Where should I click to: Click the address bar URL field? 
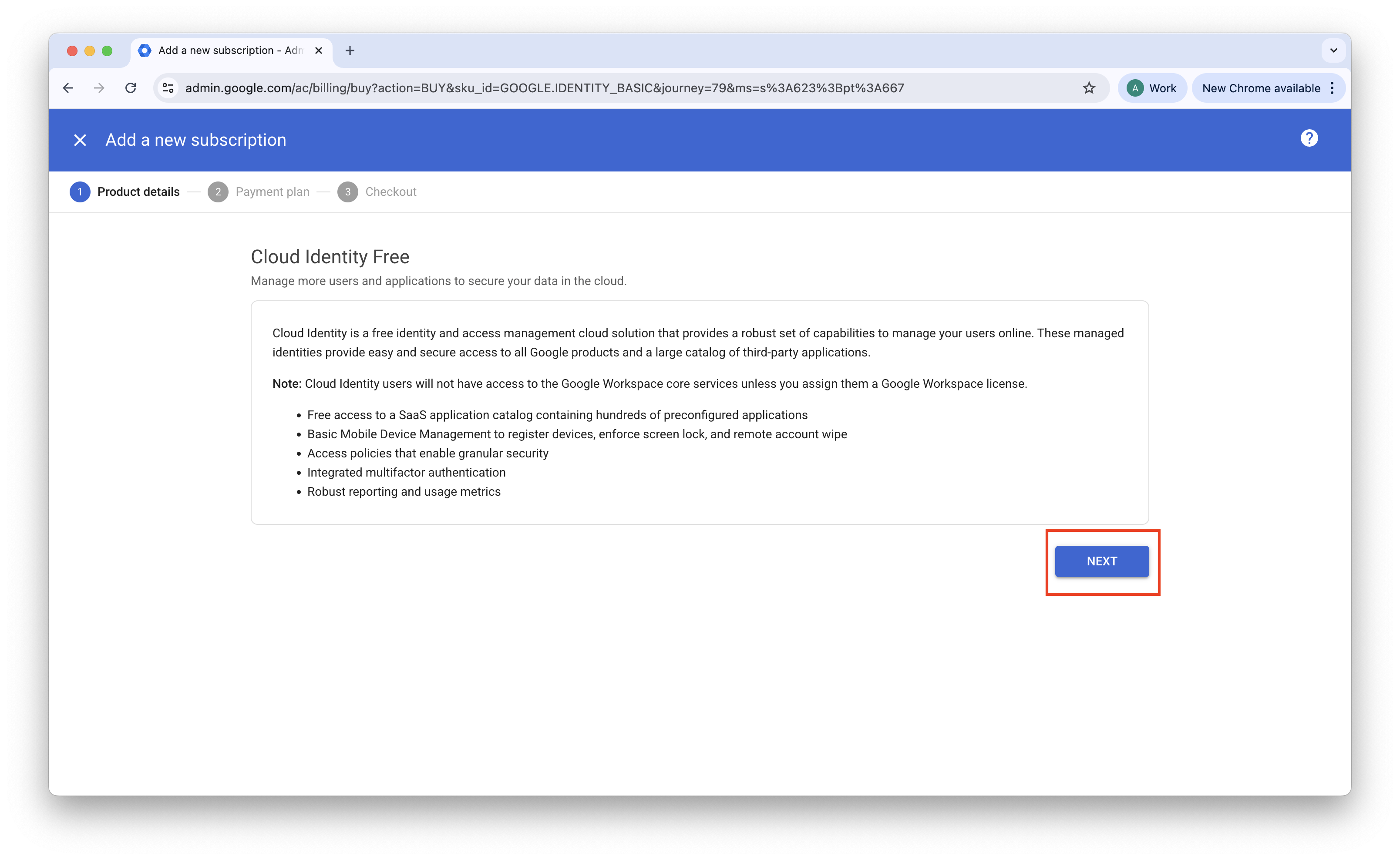pos(544,88)
